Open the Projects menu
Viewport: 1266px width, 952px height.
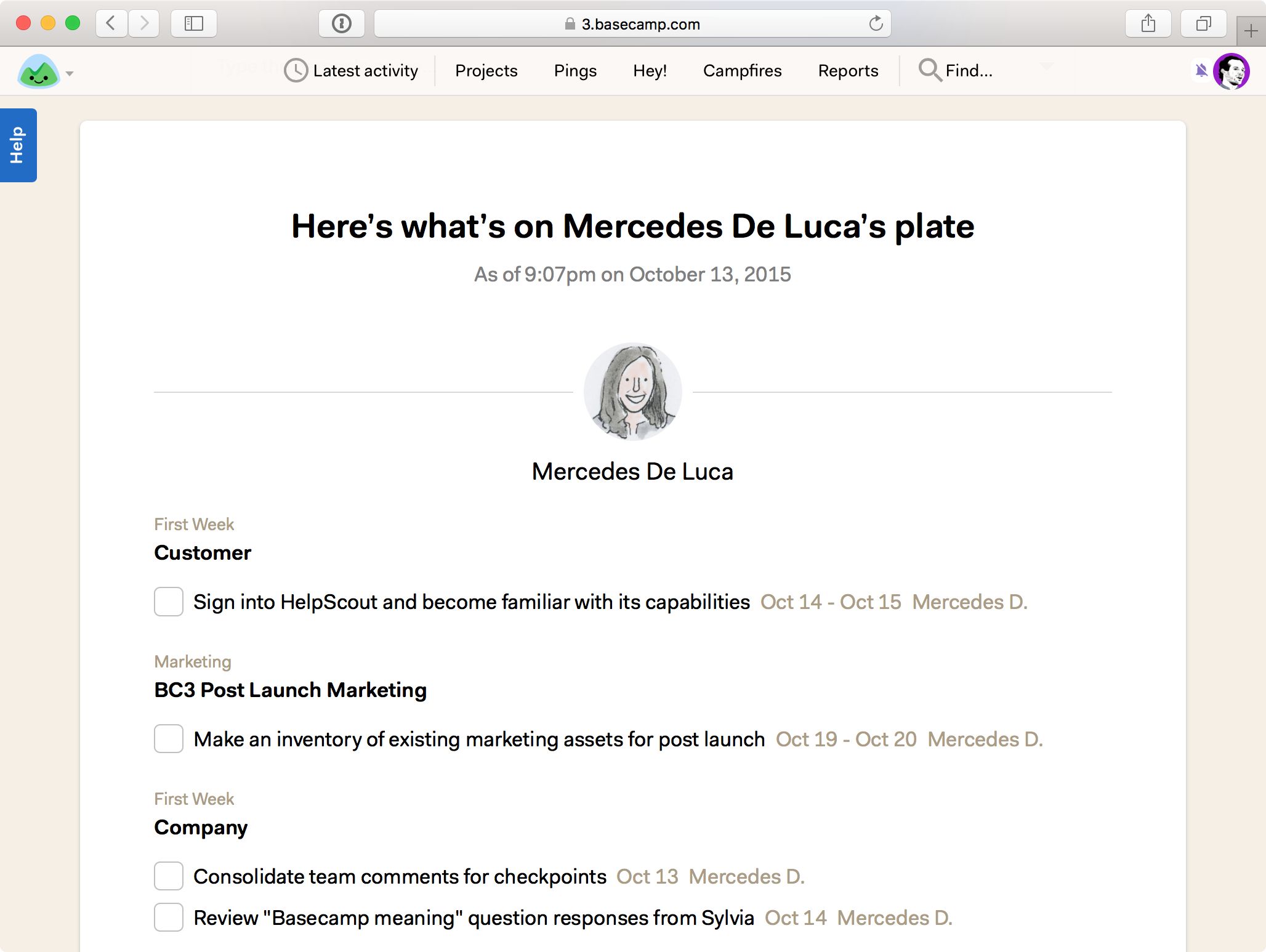486,71
